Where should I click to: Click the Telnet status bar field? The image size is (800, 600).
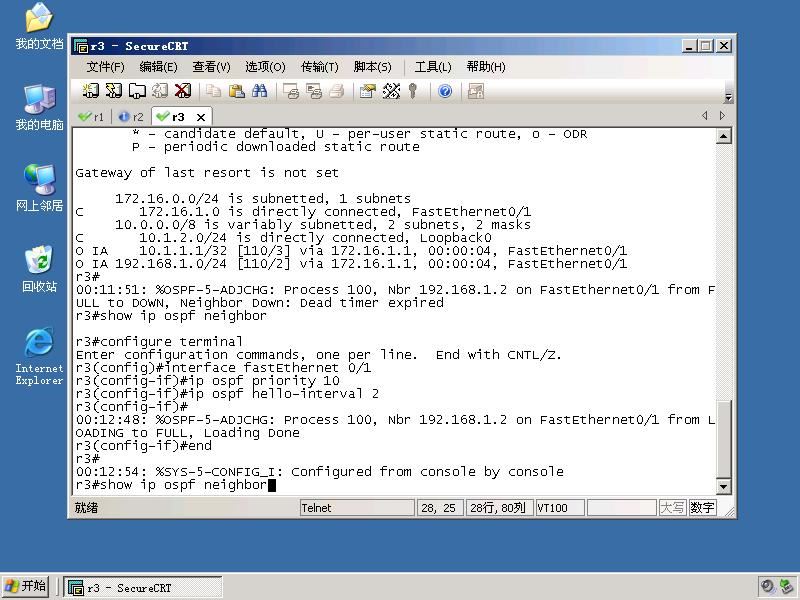(357, 508)
